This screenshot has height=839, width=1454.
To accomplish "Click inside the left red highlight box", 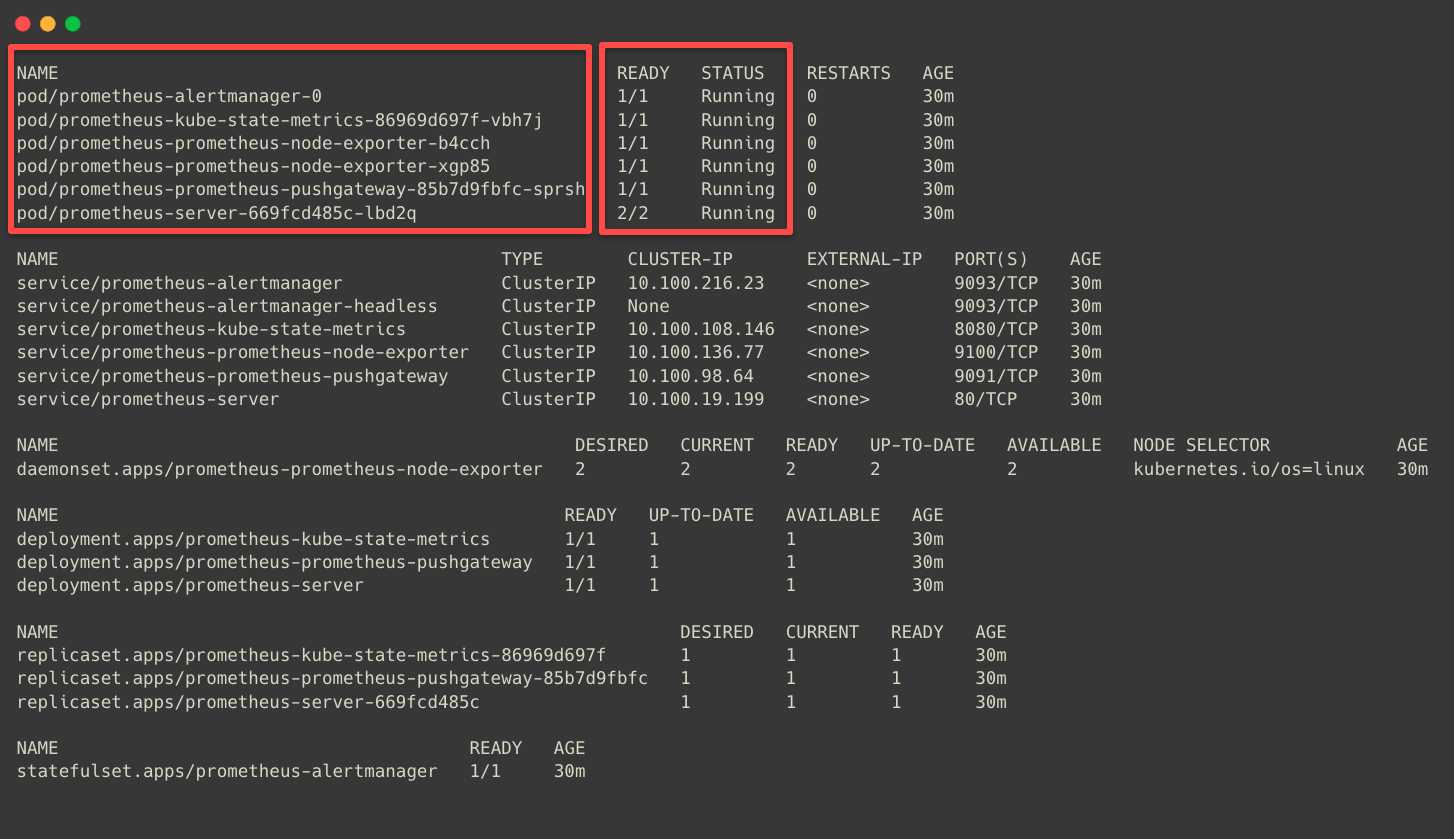I will [300, 140].
